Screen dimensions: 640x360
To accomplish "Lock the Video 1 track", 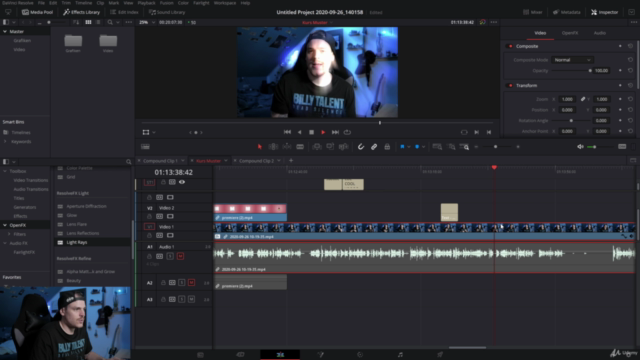I will 149,236.
